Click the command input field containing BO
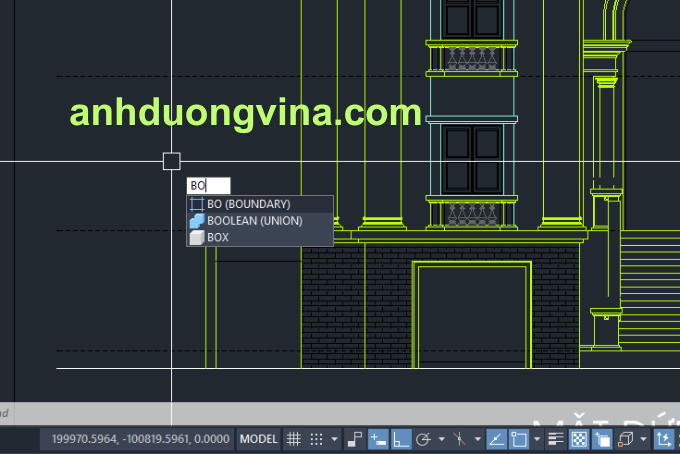The width and height of the screenshot is (680, 454). pyautogui.click(x=208, y=186)
